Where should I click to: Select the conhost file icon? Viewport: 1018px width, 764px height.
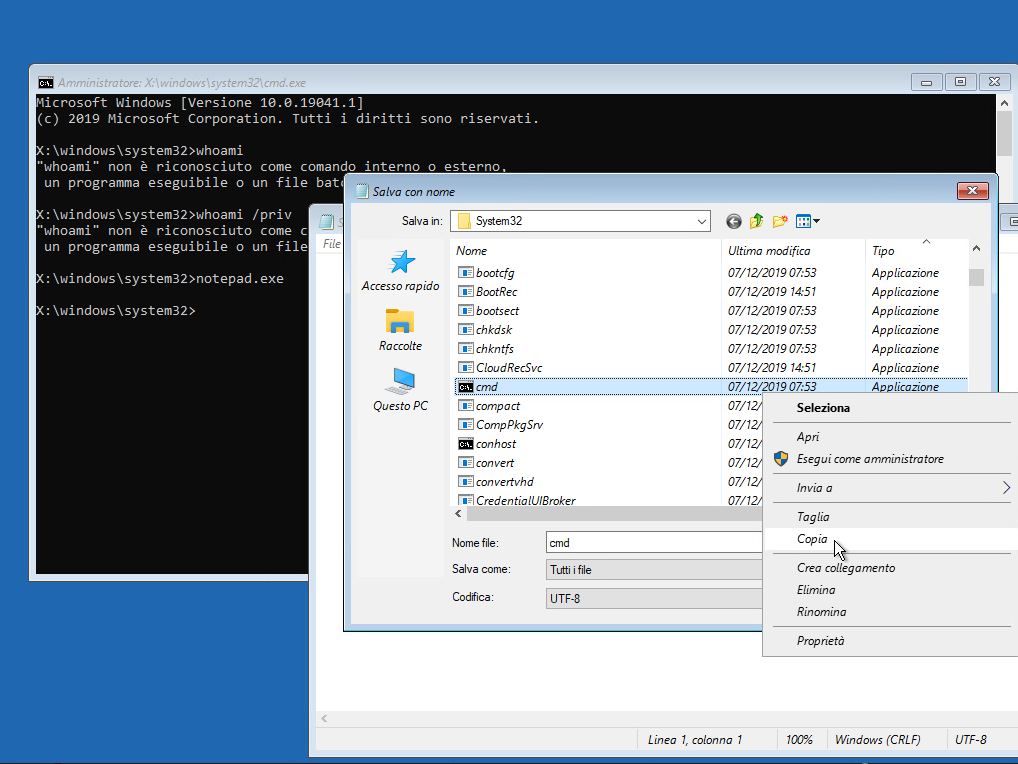pos(466,444)
